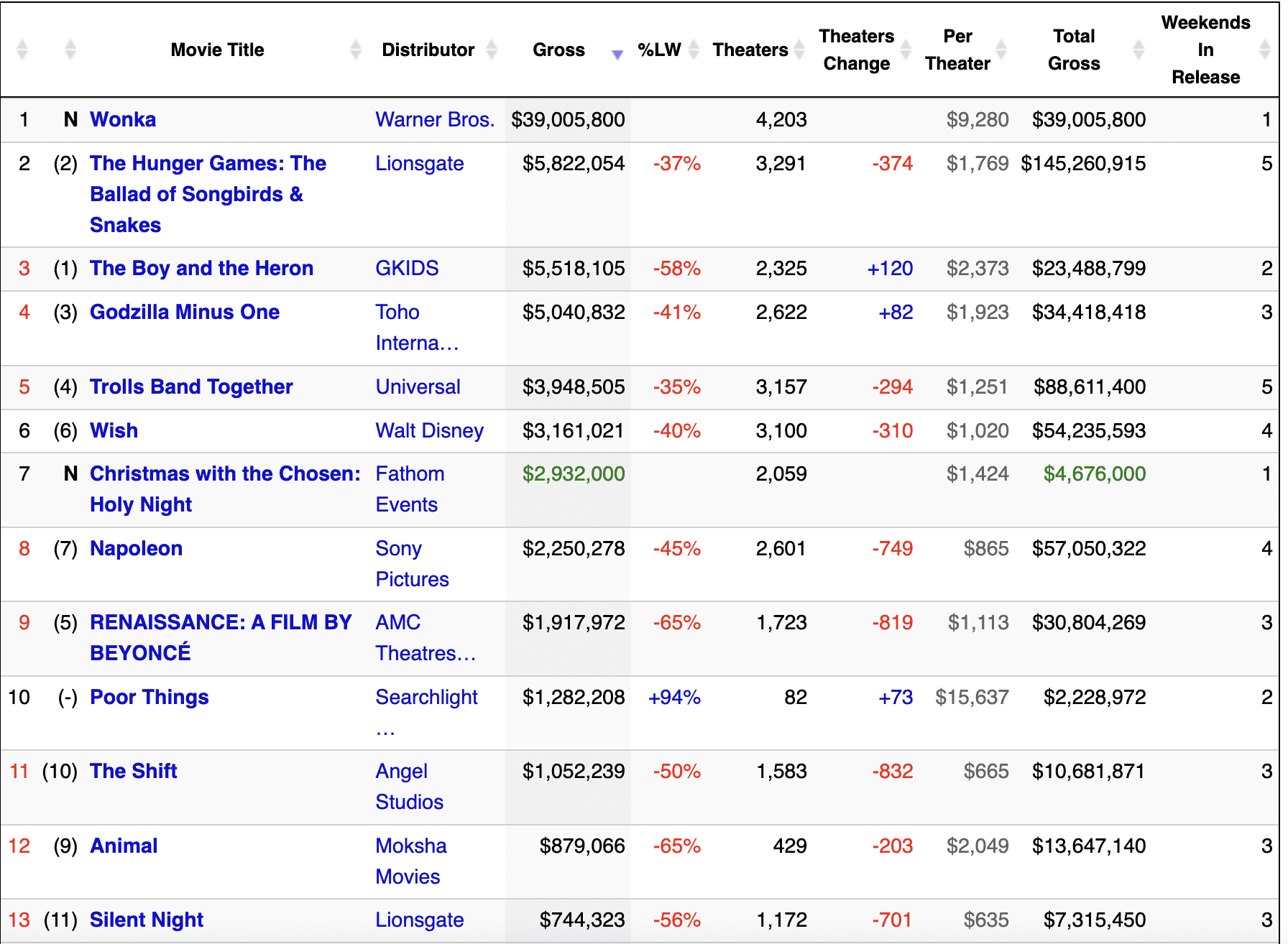Select Napoleon total gross $57,050,322
The image size is (1288, 944).
1089,548
